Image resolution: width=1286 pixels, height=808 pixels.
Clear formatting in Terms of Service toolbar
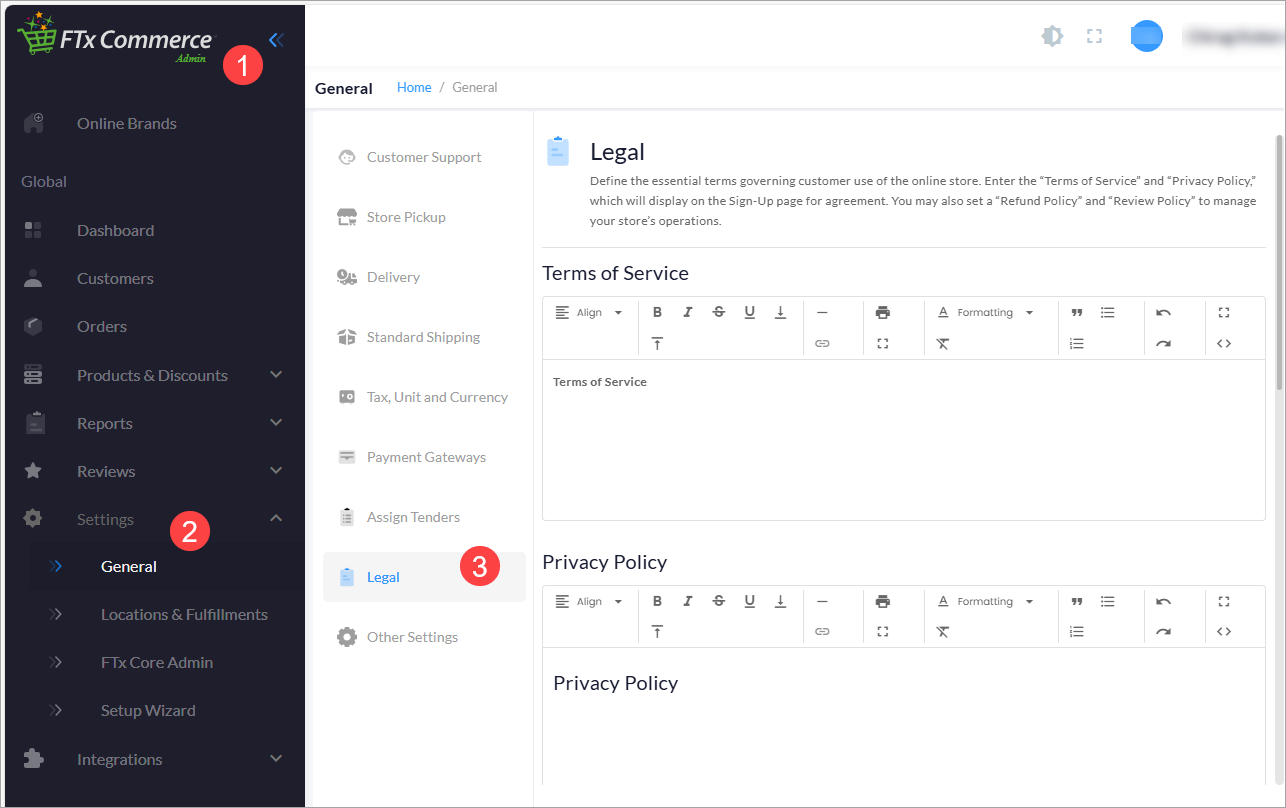click(943, 343)
